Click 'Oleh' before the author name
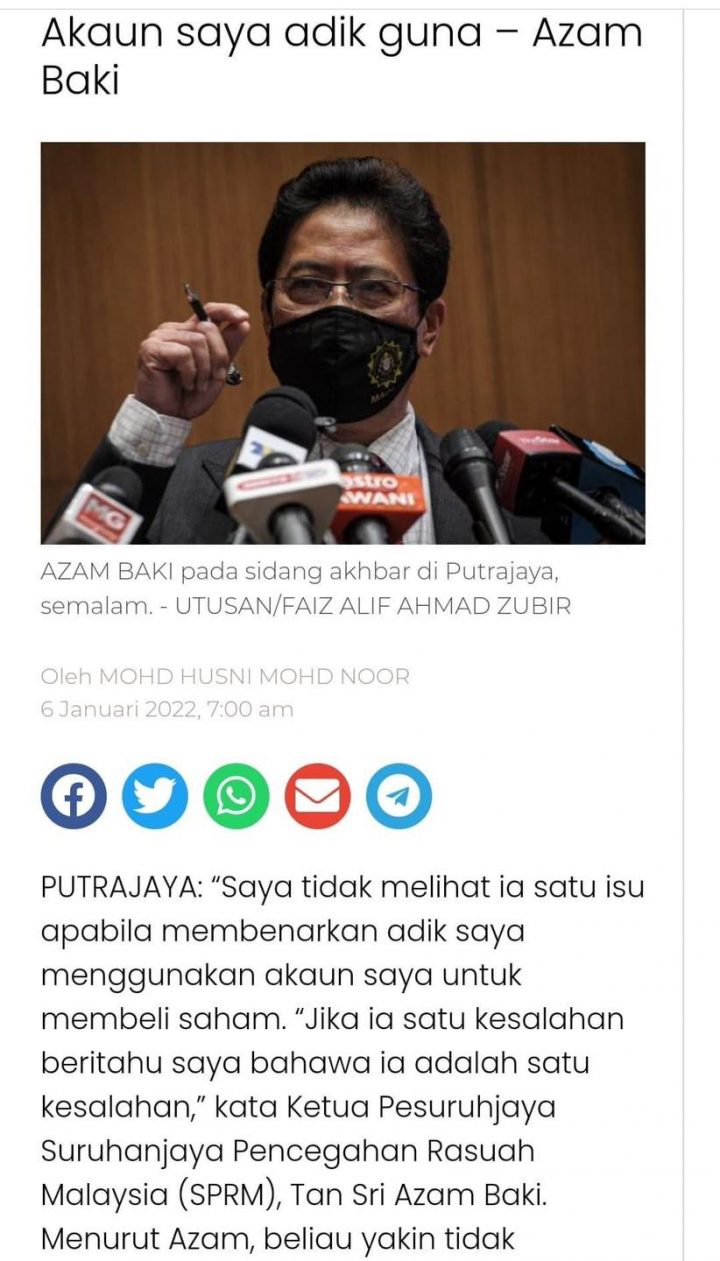 (65, 677)
